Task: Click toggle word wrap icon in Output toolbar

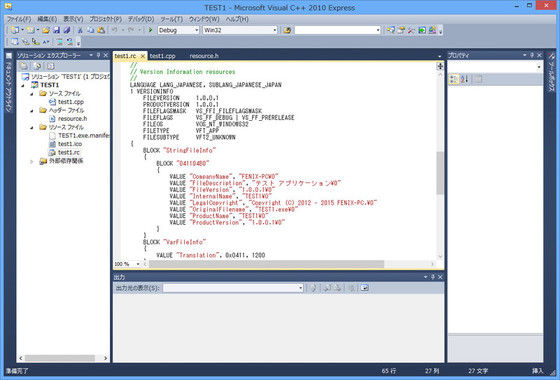Action: pos(364,288)
